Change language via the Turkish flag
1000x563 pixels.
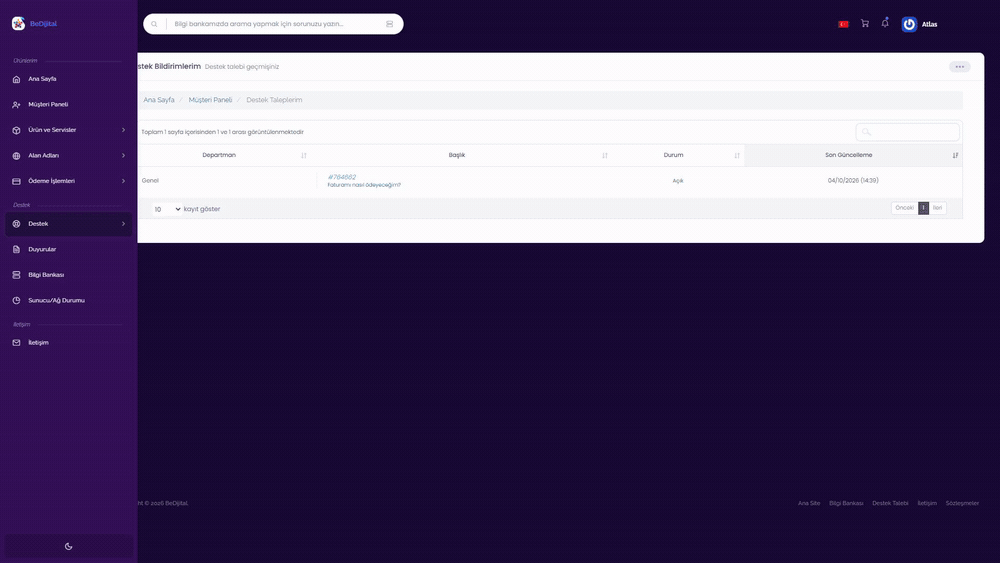843,24
